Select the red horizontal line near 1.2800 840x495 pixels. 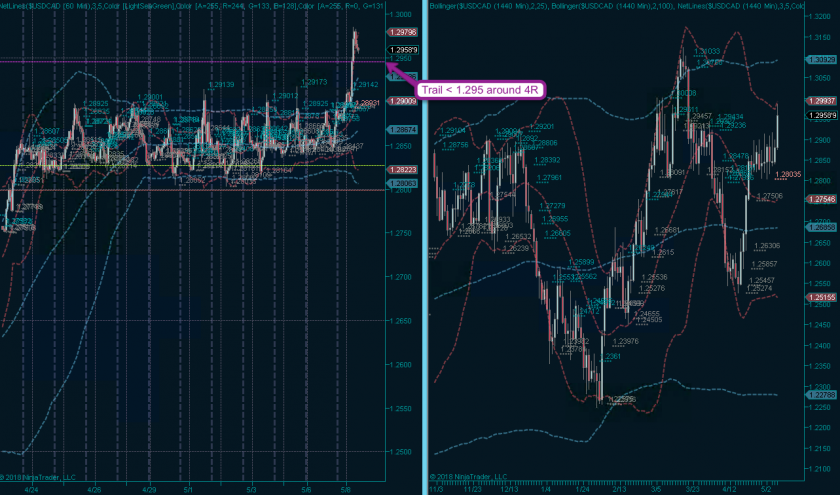tap(192, 190)
